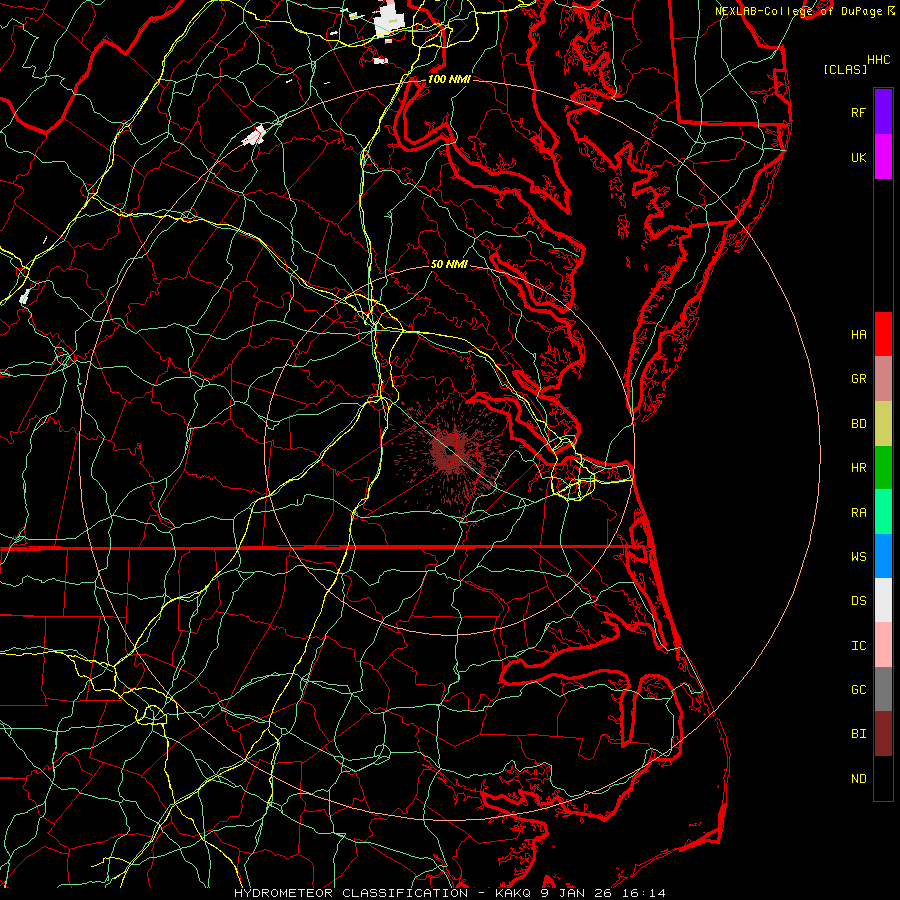Click the DS white legend swatch
This screenshot has height=900, width=900.
tap(883, 600)
